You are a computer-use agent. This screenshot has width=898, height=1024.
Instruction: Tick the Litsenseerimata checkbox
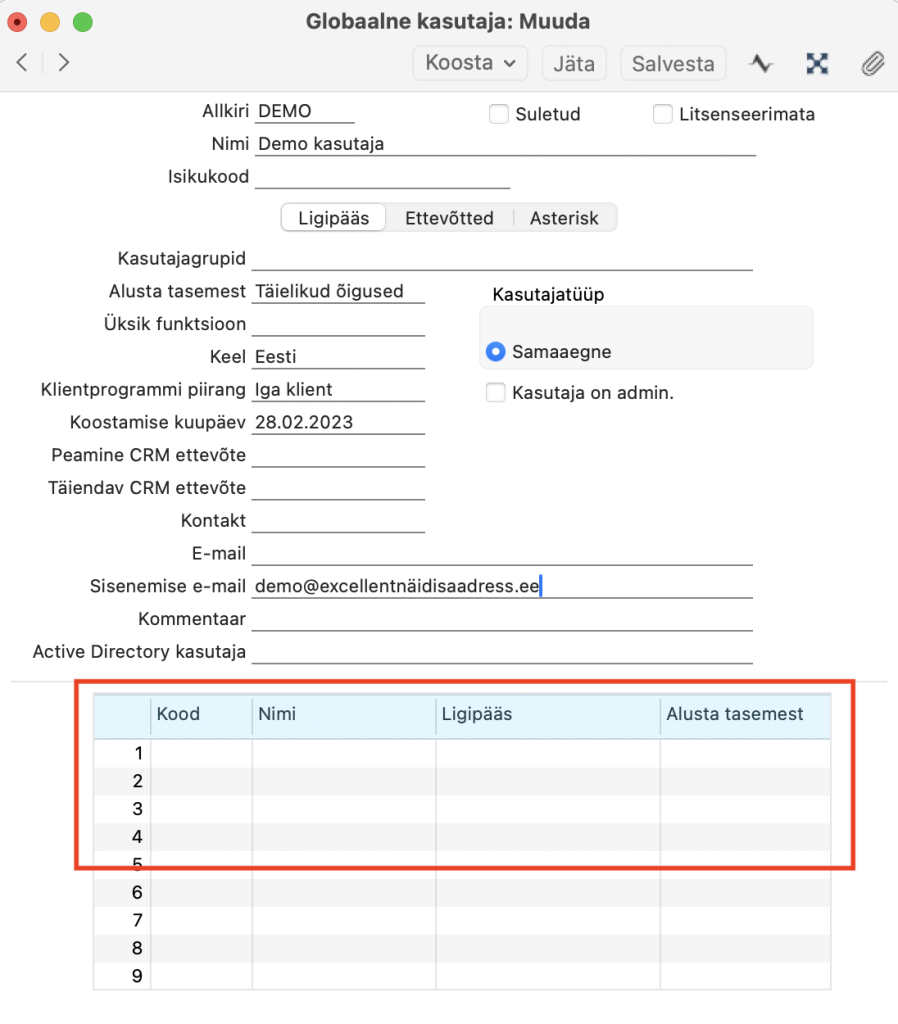pyautogui.click(x=662, y=114)
